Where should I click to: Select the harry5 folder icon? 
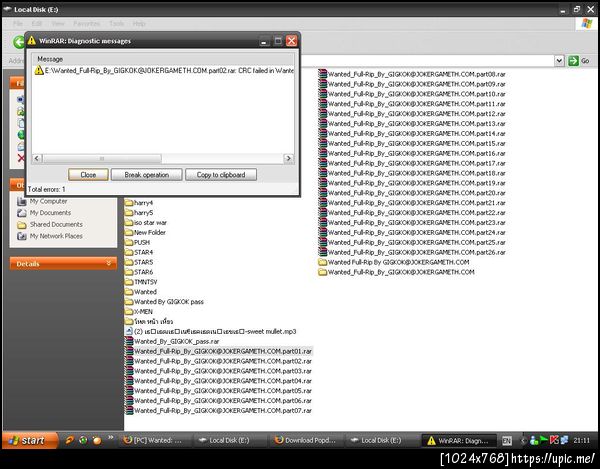coord(129,213)
